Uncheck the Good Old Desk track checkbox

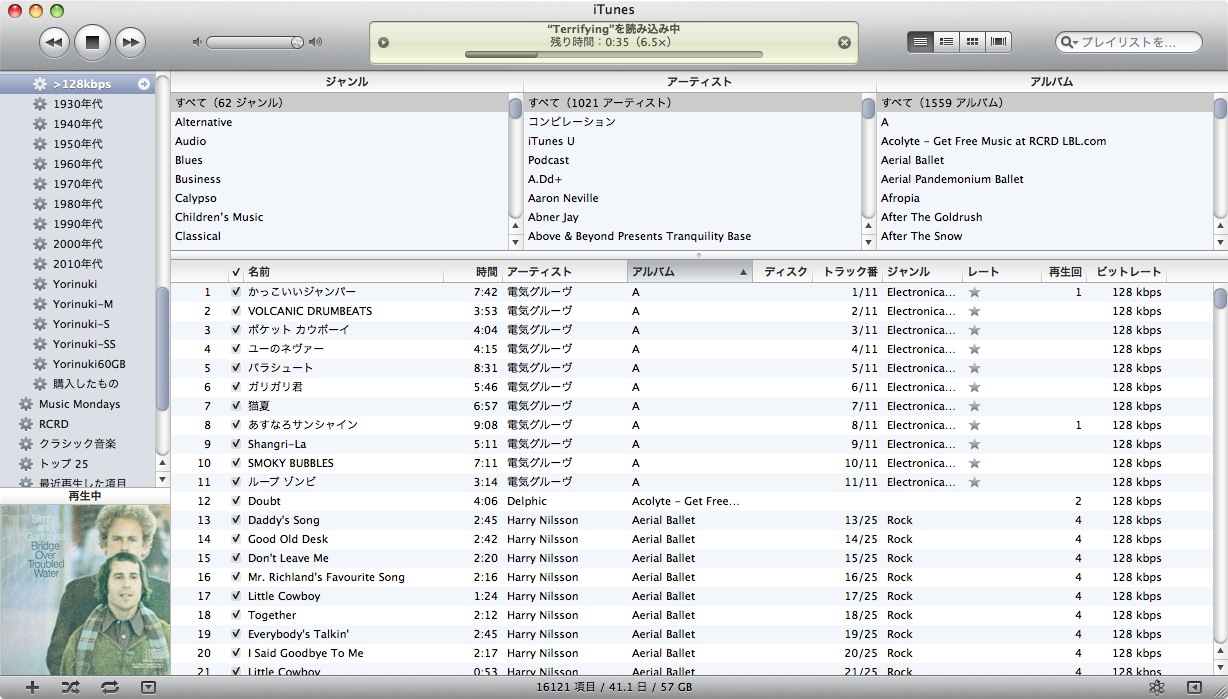point(236,539)
